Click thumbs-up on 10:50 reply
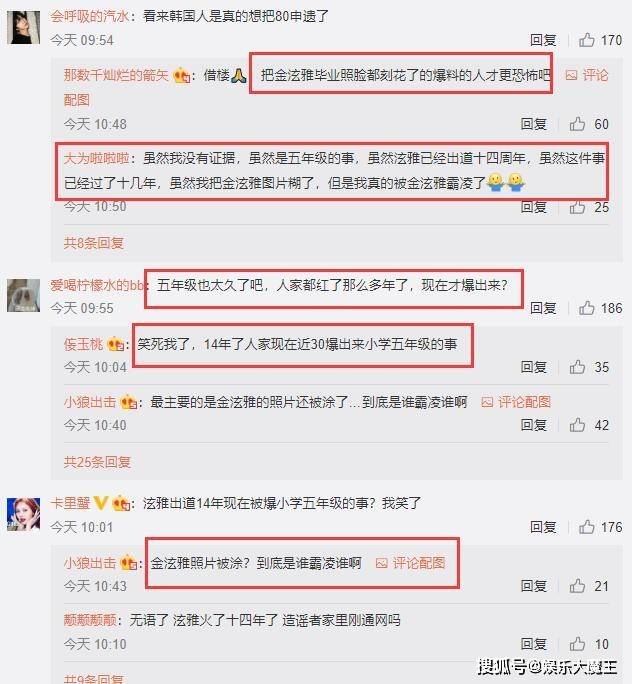Screen dimensions: 632x684 click(577, 207)
